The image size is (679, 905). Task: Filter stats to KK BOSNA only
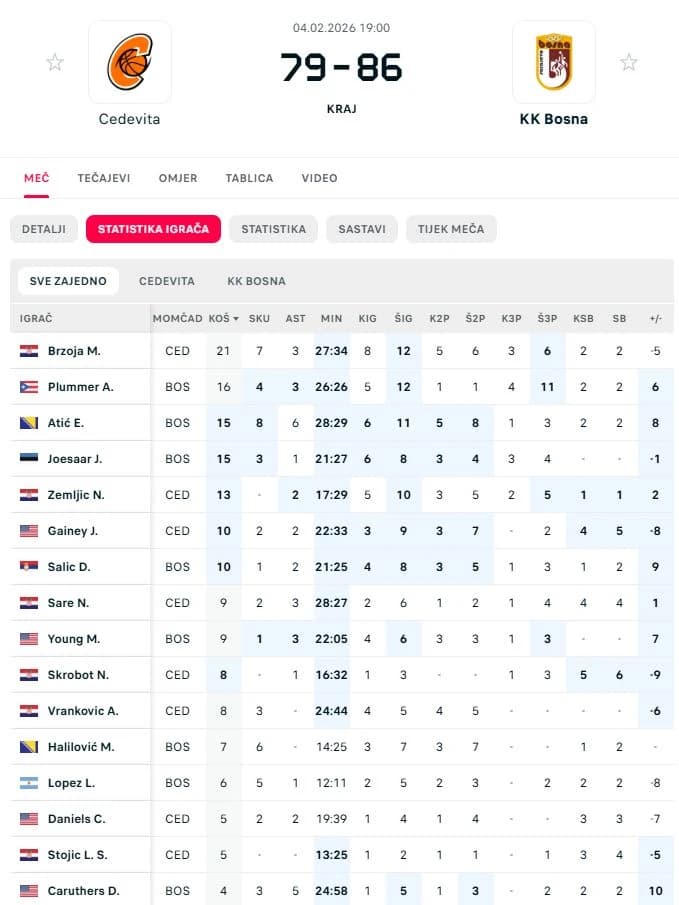pyautogui.click(x=256, y=281)
